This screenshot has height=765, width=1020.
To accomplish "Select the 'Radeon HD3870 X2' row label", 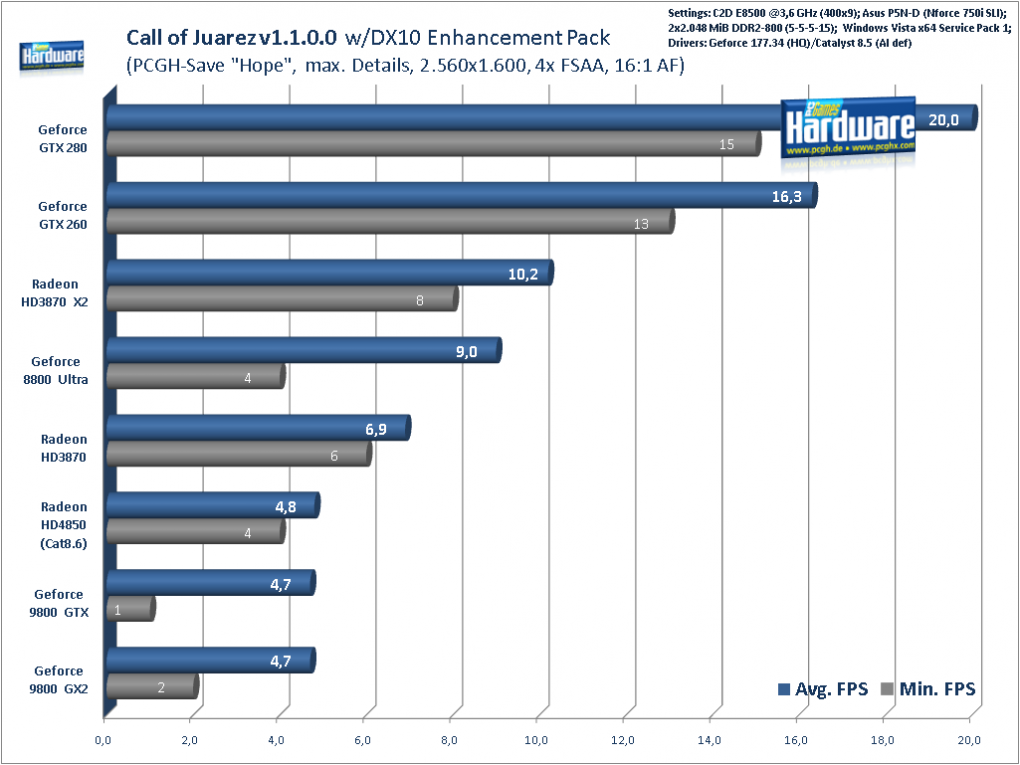I will click(x=55, y=293).
